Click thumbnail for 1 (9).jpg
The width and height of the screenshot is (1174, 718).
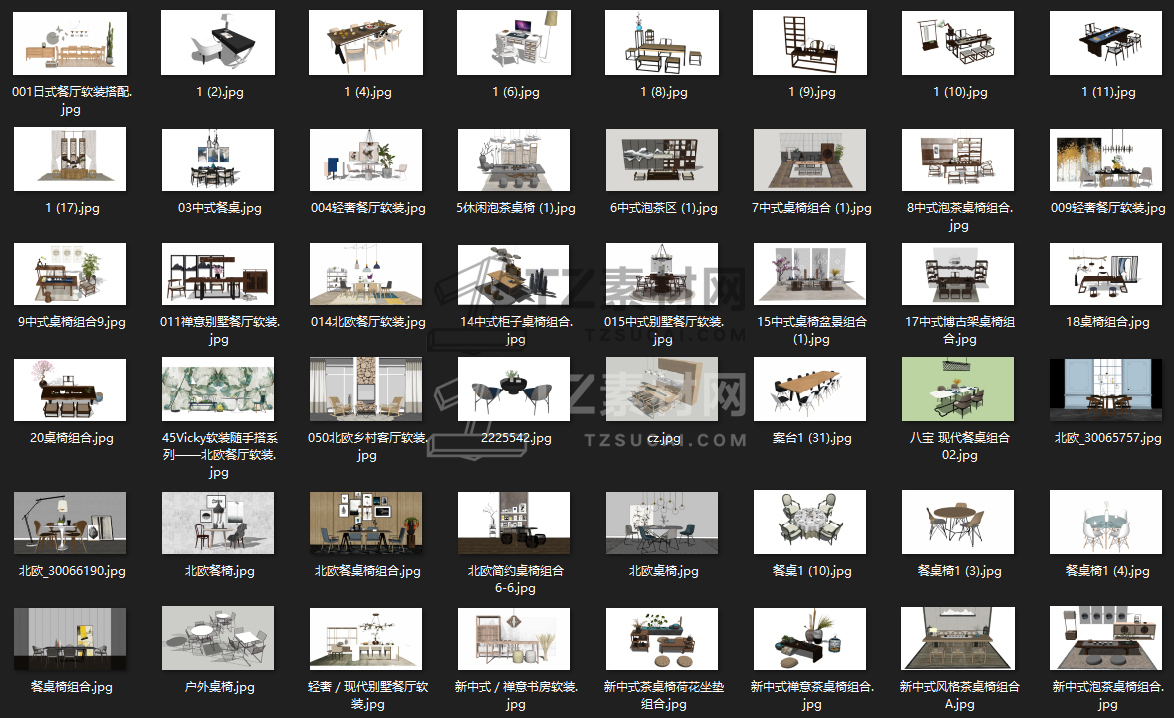pyautogui.click(x=810, y=43)
